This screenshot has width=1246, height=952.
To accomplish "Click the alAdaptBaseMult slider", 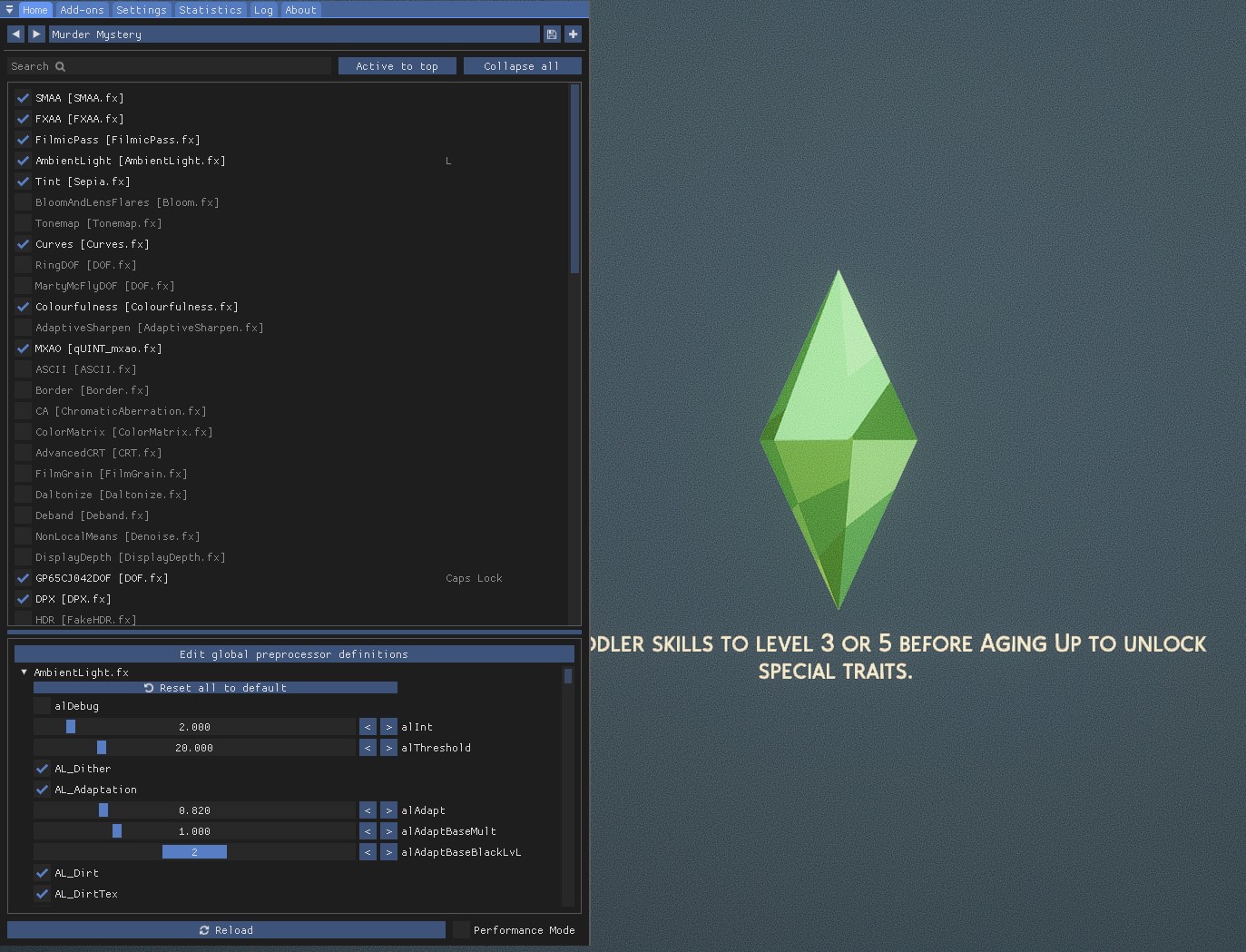I will click(194, 831).
